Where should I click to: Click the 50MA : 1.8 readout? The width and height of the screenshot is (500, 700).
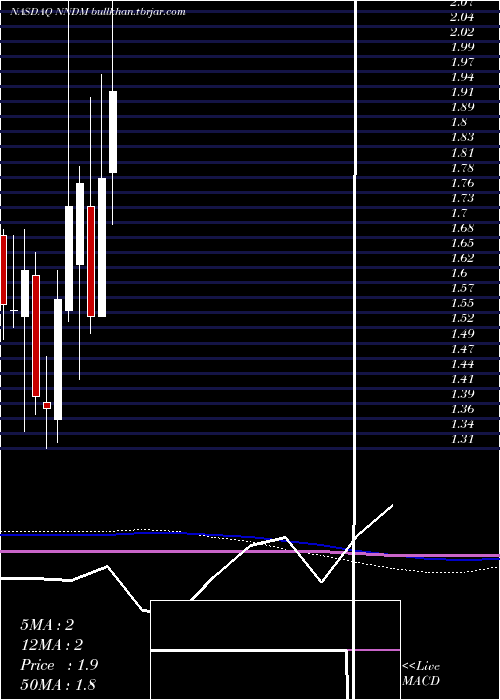tap(58, 685)
